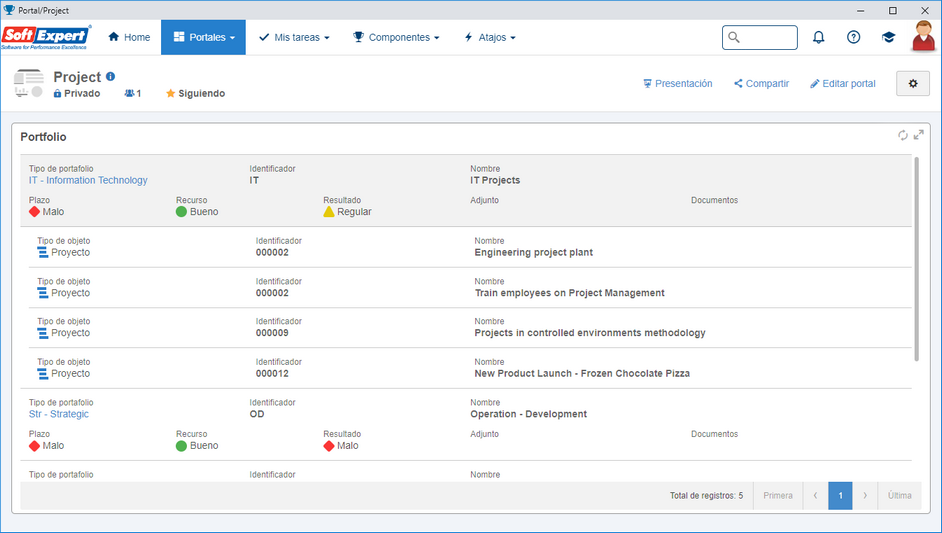Screen dimensions: 942x533
Task: Open the user avatar profile
Action: (x=923, y=36)
